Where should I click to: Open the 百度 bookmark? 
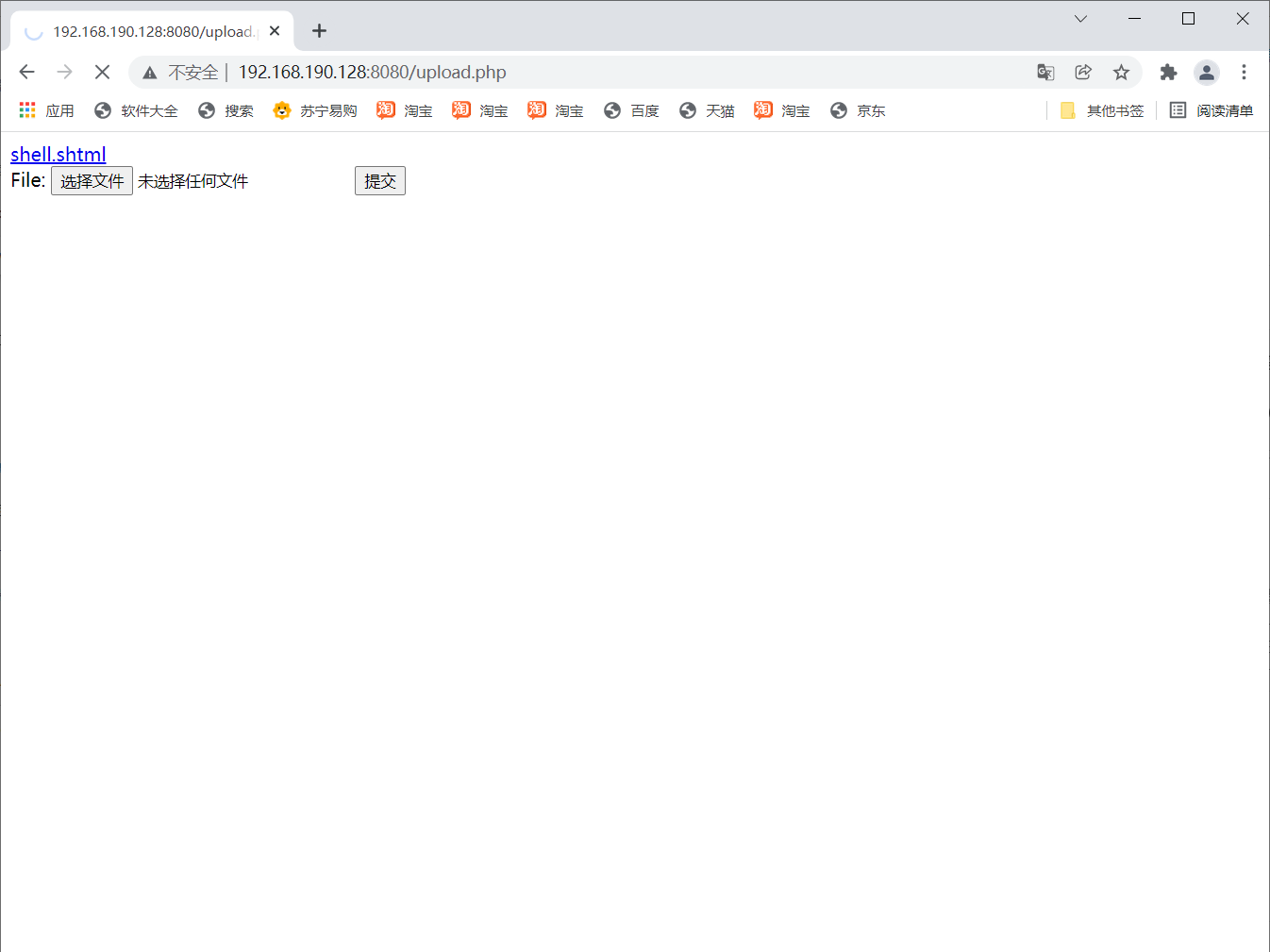(x=631, y=110)
